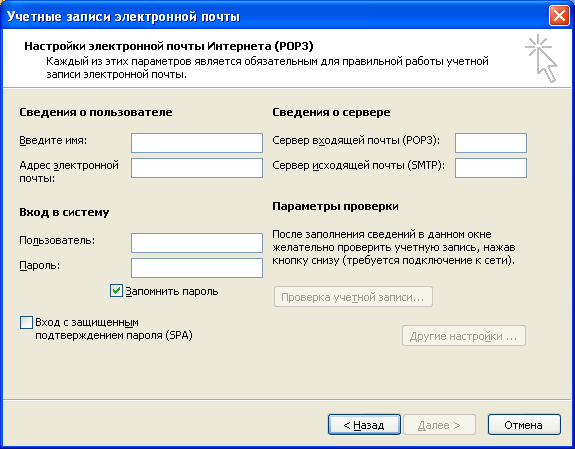Focus the Введите имя input field
This screenshot has width=575, height=449.
click(x=197, y=143)
